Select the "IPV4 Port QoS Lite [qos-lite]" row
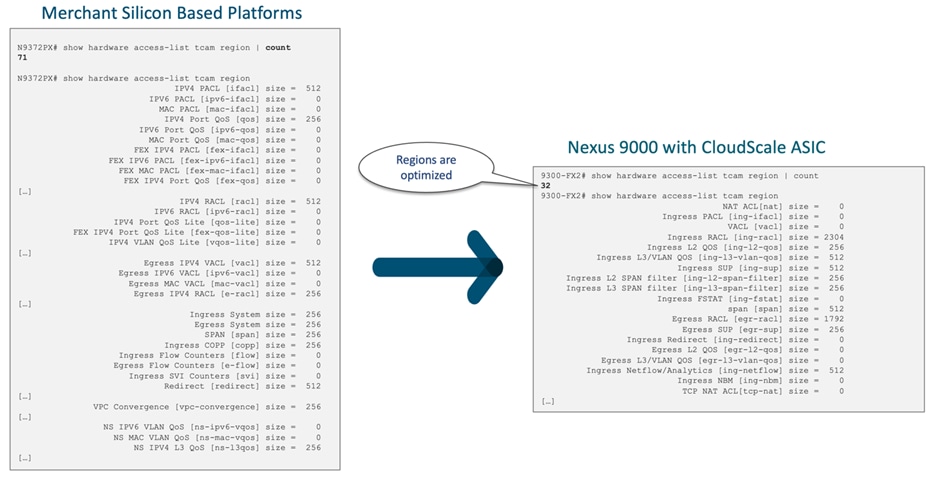The image size is (936, 478). click(x=218, y=222)
